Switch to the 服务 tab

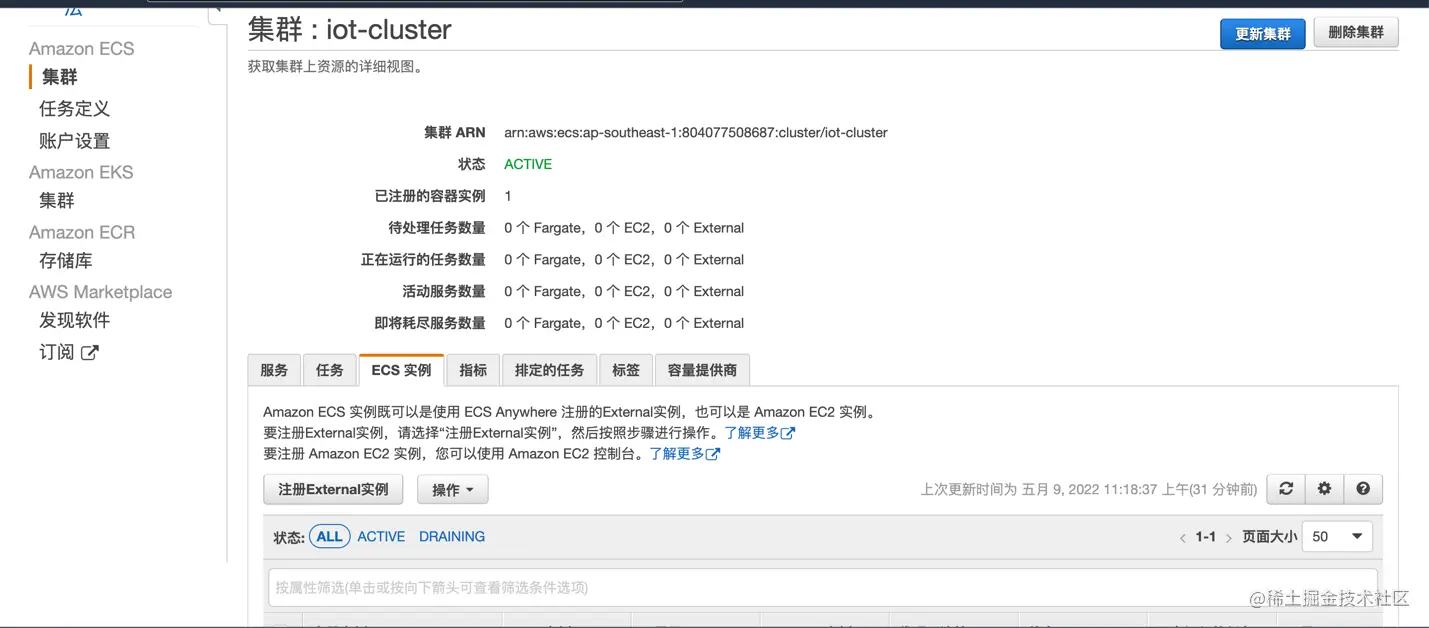[274, 370]
